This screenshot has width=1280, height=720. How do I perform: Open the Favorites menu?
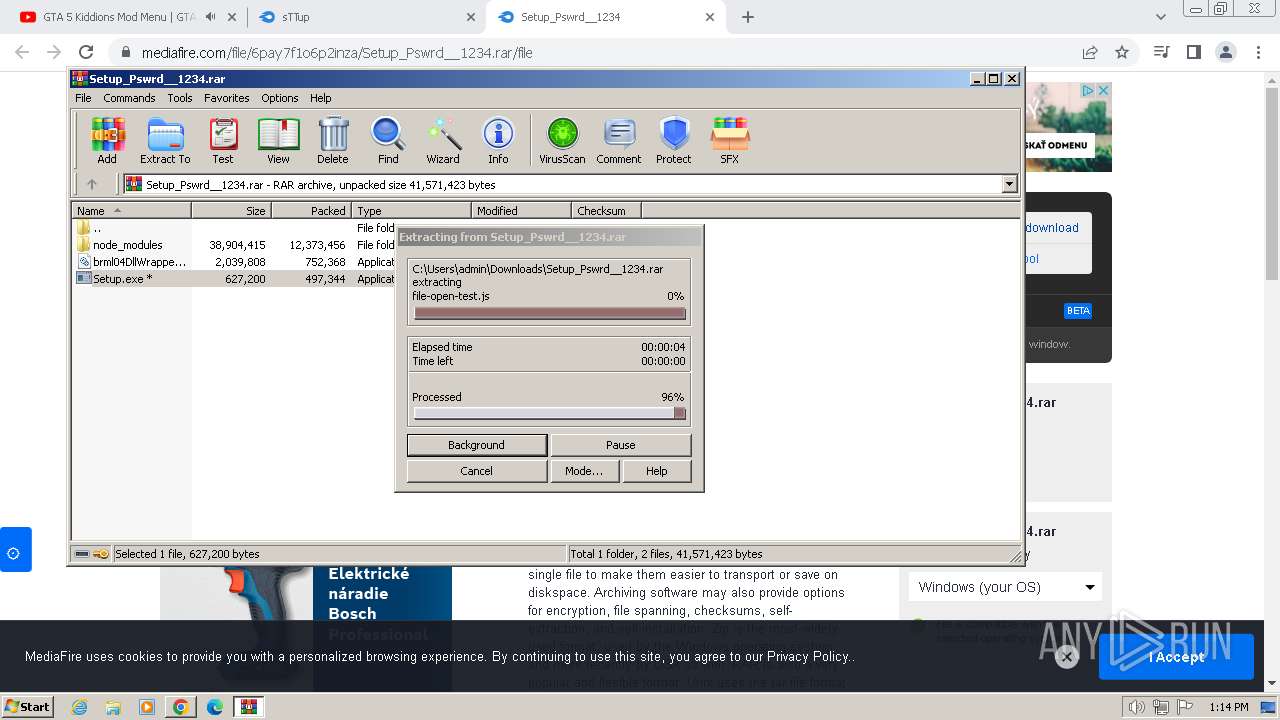point(227,98)
